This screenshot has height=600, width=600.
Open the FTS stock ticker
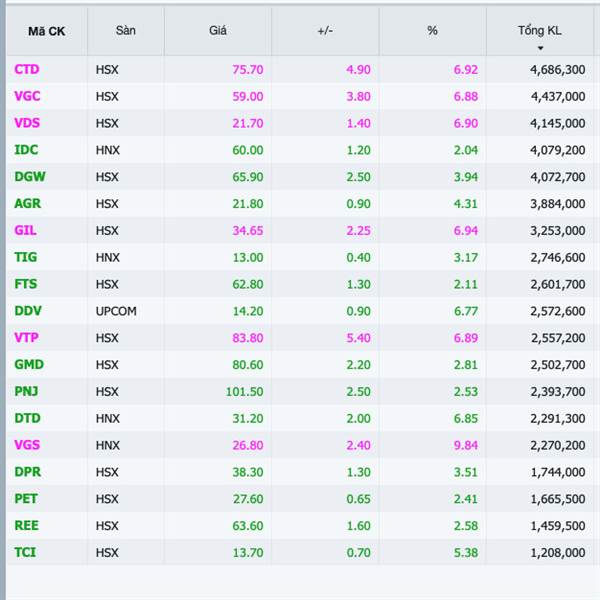pos(26,284)
